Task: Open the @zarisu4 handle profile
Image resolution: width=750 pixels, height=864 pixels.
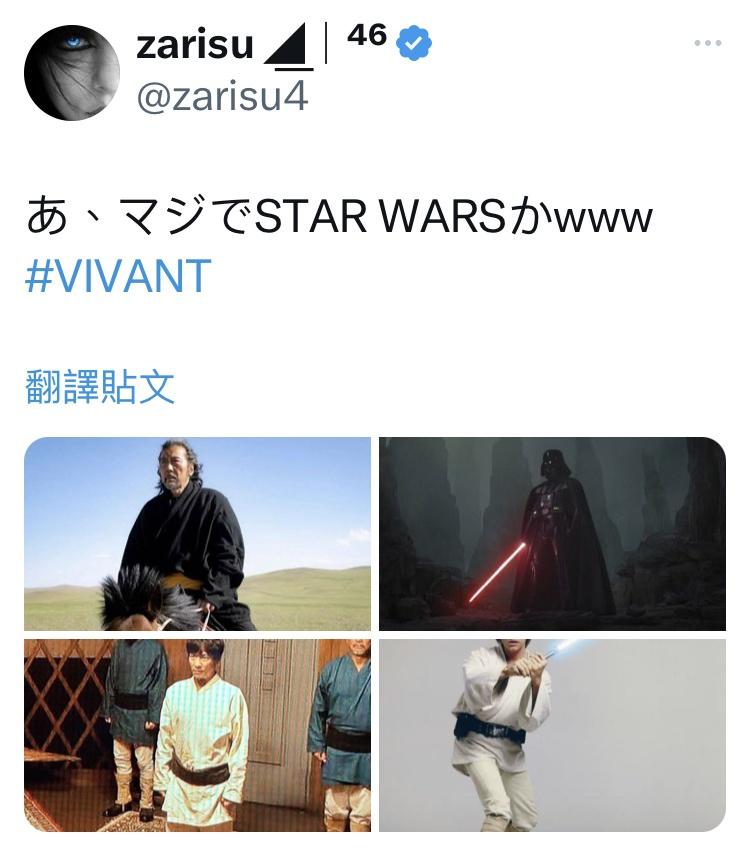Action: (x=222, y=96)
